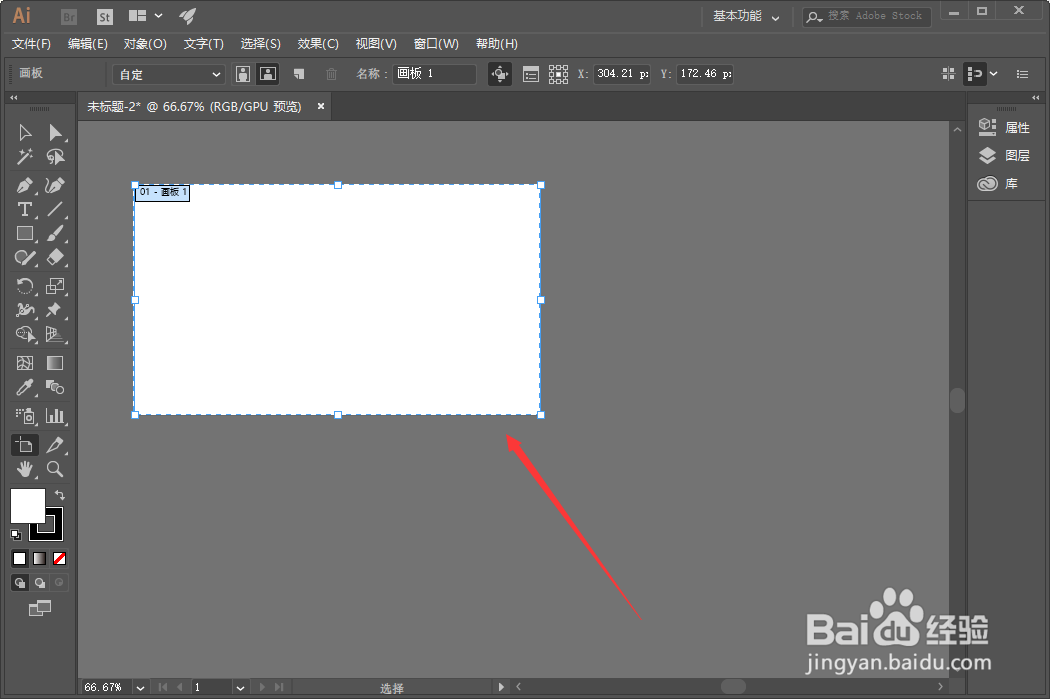
Task: Click the white fill color box
Action: [27, 506]
